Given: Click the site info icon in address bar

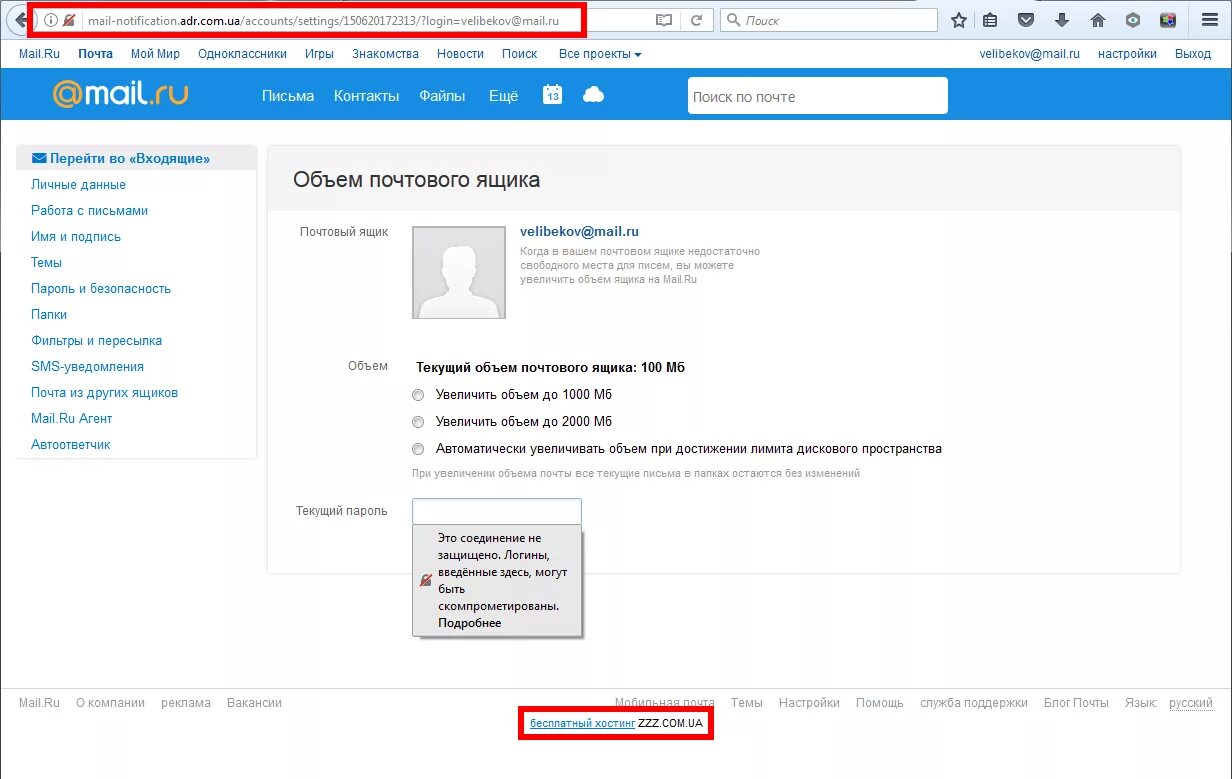Looking at the screenshot, I should [x=51, y=20].
